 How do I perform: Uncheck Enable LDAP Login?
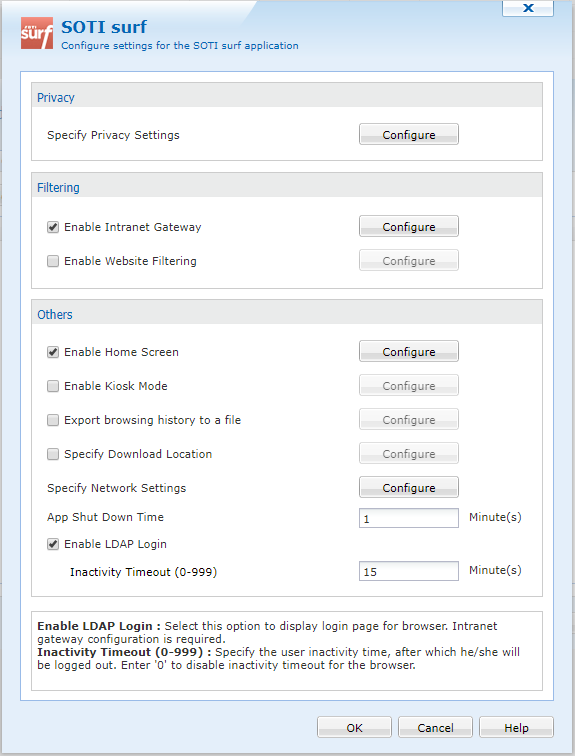[x=53, y=544]
